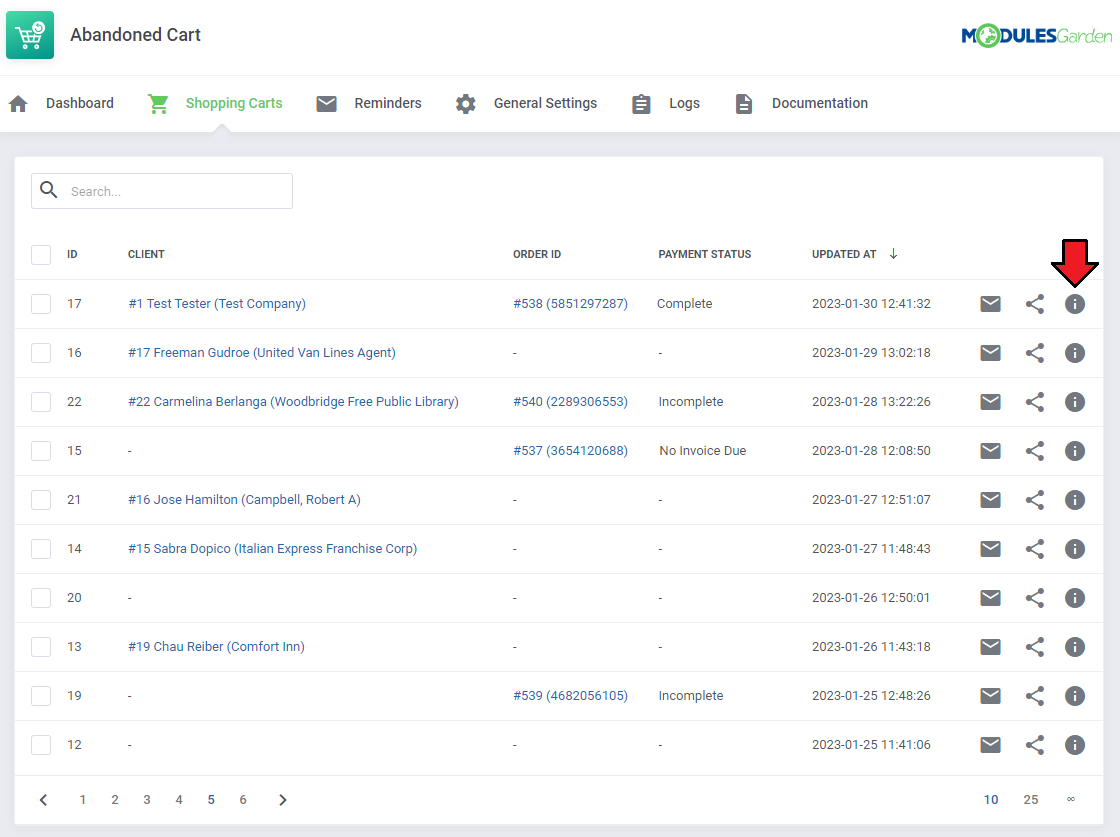Image resolution: width=1120 pixels, height=837 pixels.
Task: Click the '2023-01-30 12:41:32' timestamp
Action: (871, 304)
